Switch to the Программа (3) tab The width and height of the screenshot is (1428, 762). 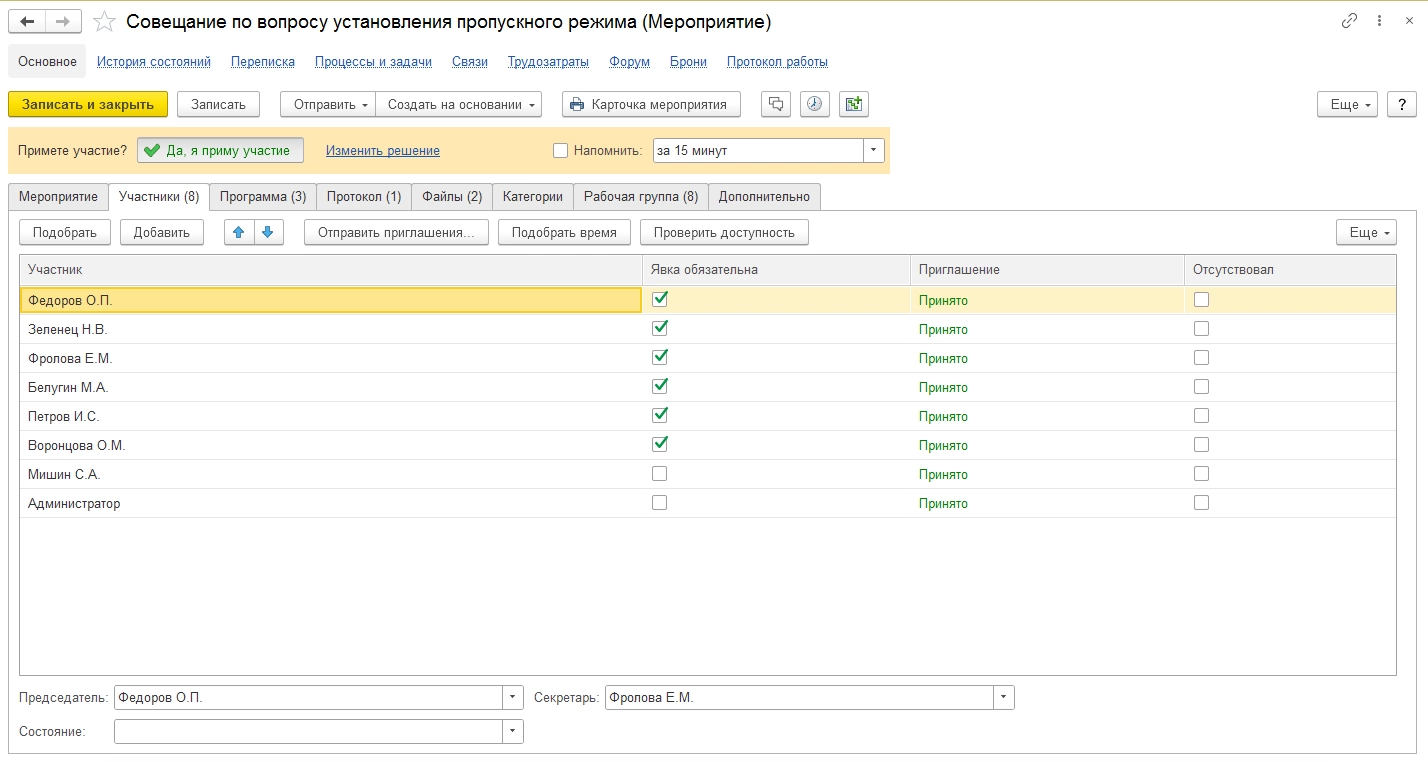coord(263,196)
